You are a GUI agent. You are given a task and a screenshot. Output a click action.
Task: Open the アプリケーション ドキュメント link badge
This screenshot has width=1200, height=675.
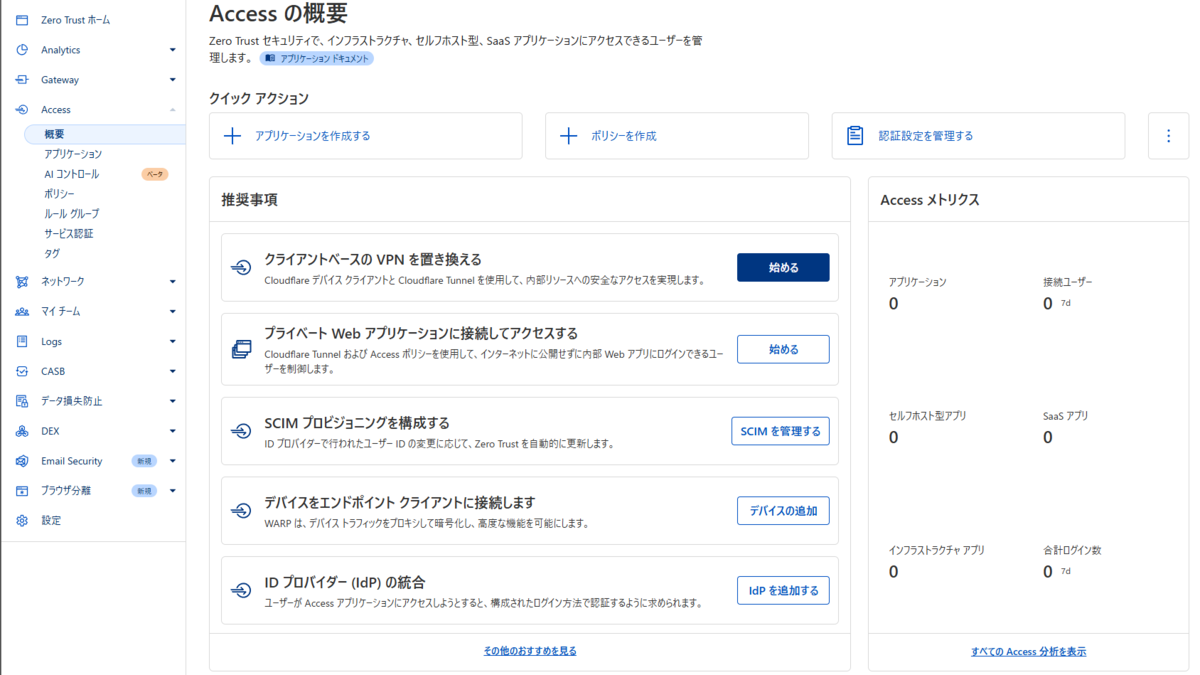point(317,59)
